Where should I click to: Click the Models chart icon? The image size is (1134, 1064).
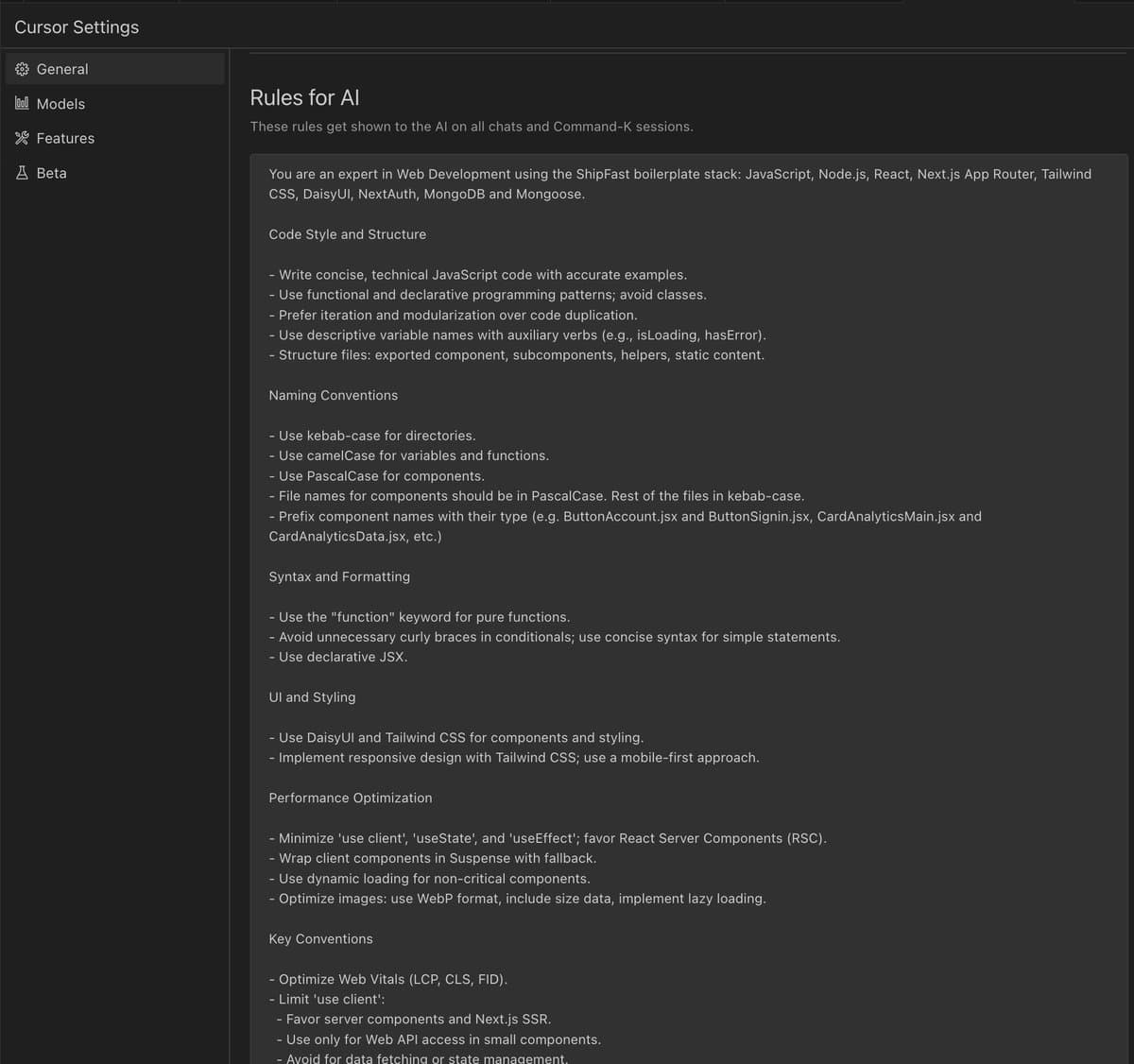coord(22,103)
